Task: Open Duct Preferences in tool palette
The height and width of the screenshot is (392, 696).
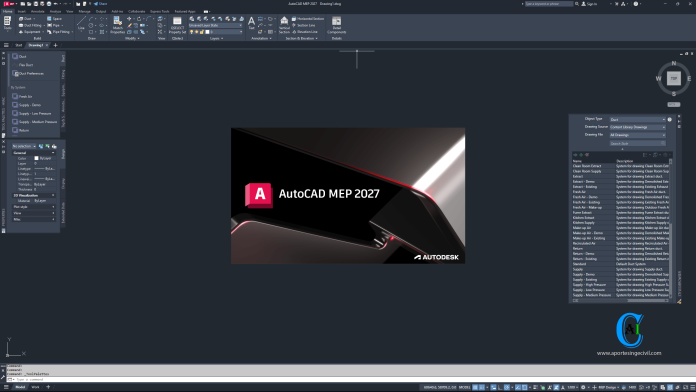Action: (x=28, y=73)
